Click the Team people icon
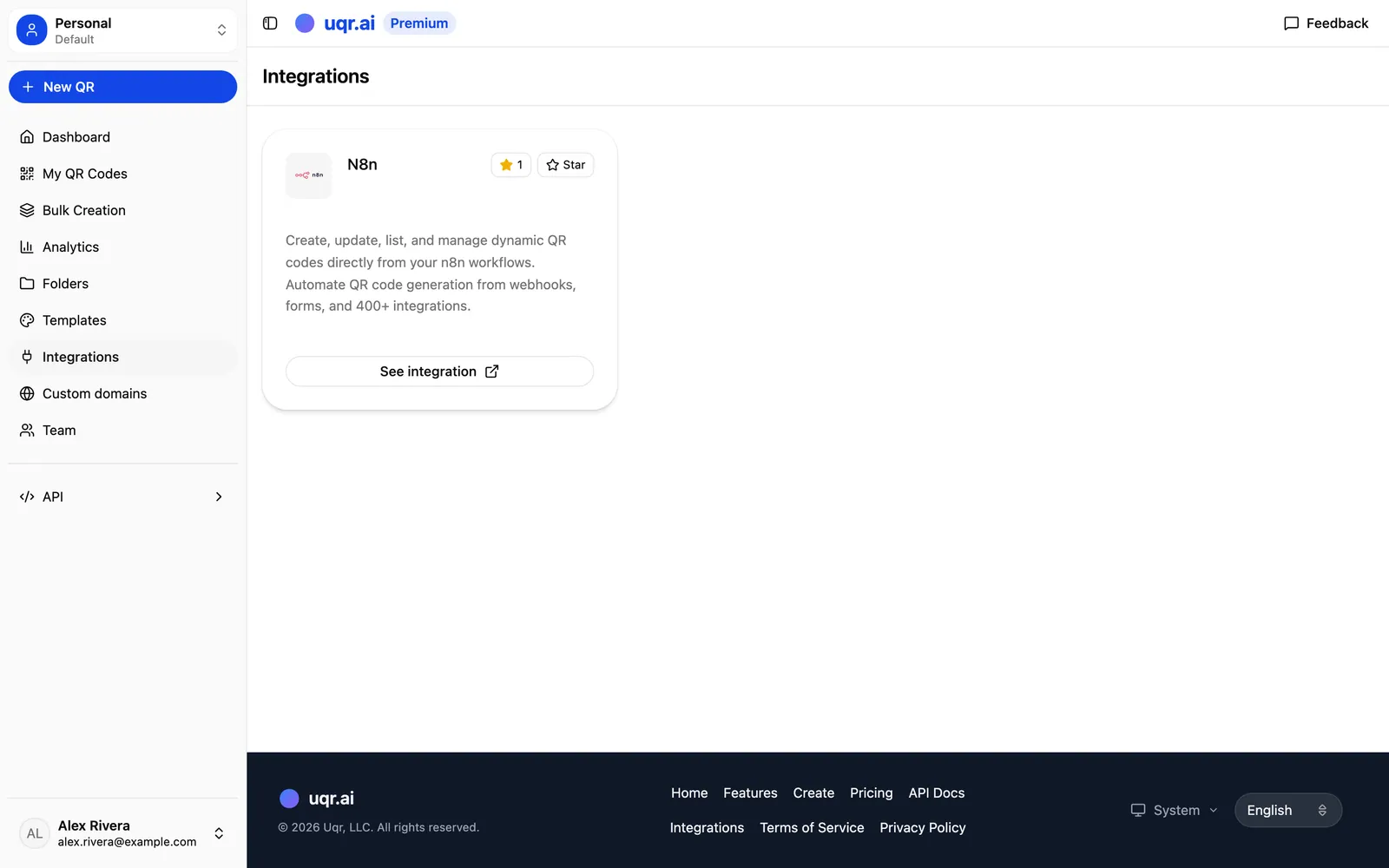 click(x=27, y=431)
